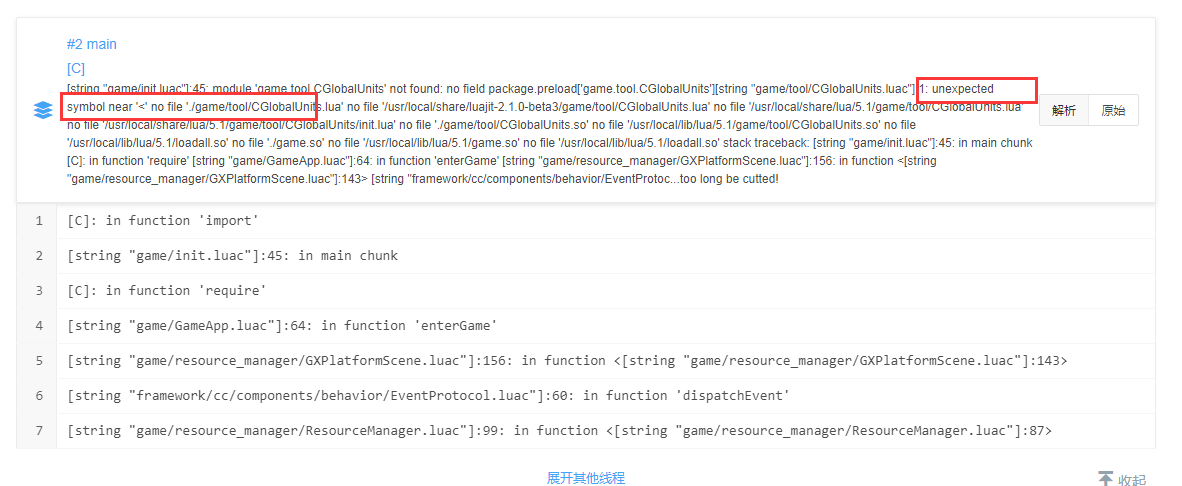The height and width of the screenshot is (486, 1182).
Task: Click line number 4 in the gutter
Action: (x=38, y=325)
